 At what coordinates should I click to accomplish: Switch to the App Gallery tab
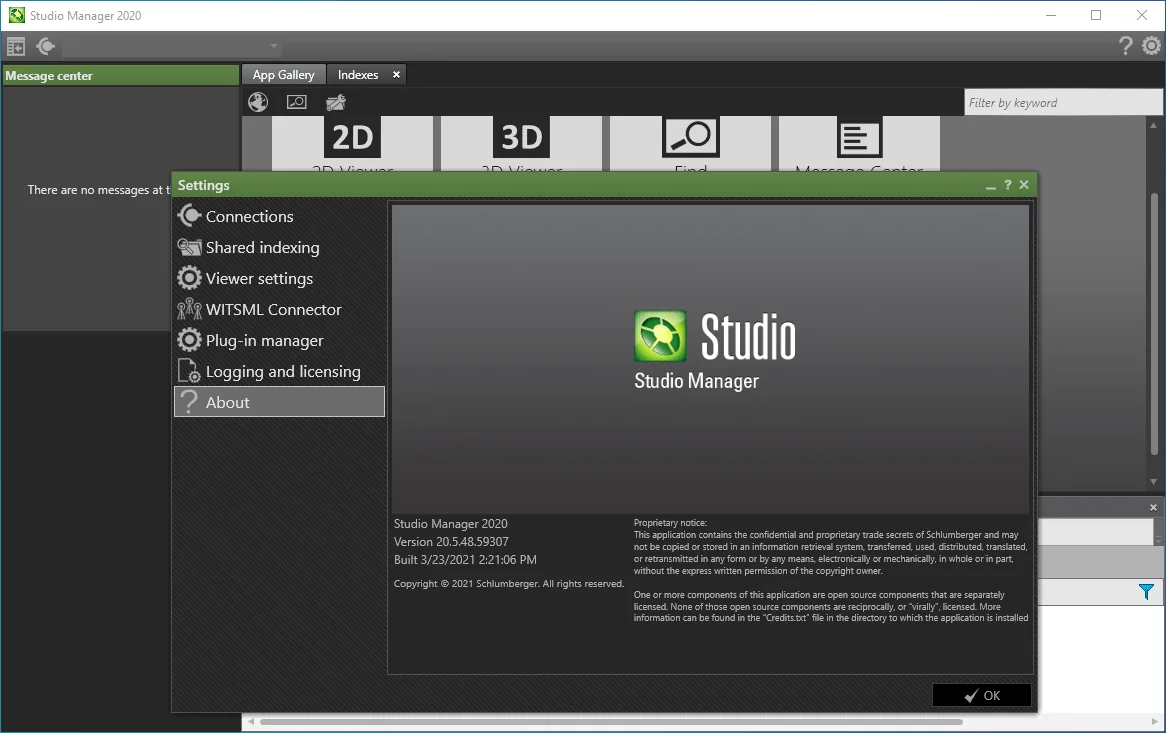coord(283,74)
